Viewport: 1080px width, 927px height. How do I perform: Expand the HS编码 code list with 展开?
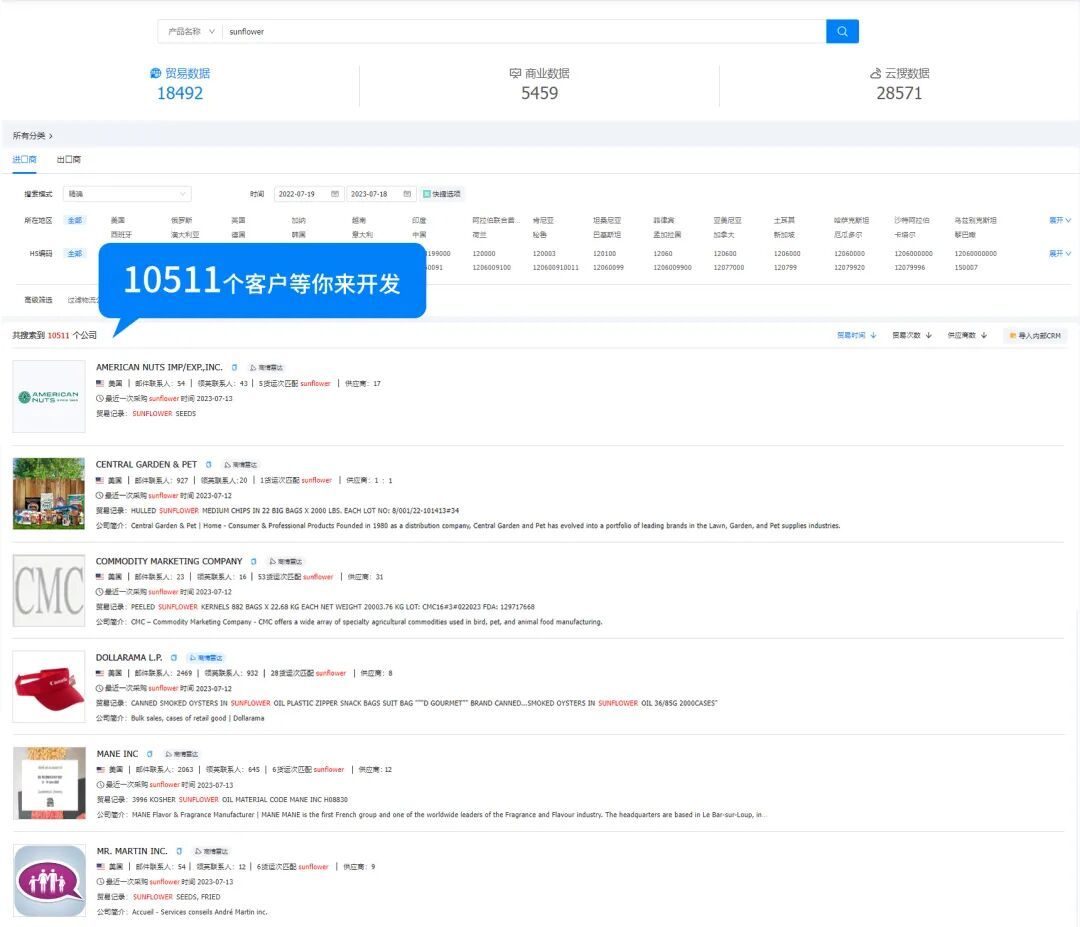pyautogui.click(x=1059, y=253)
